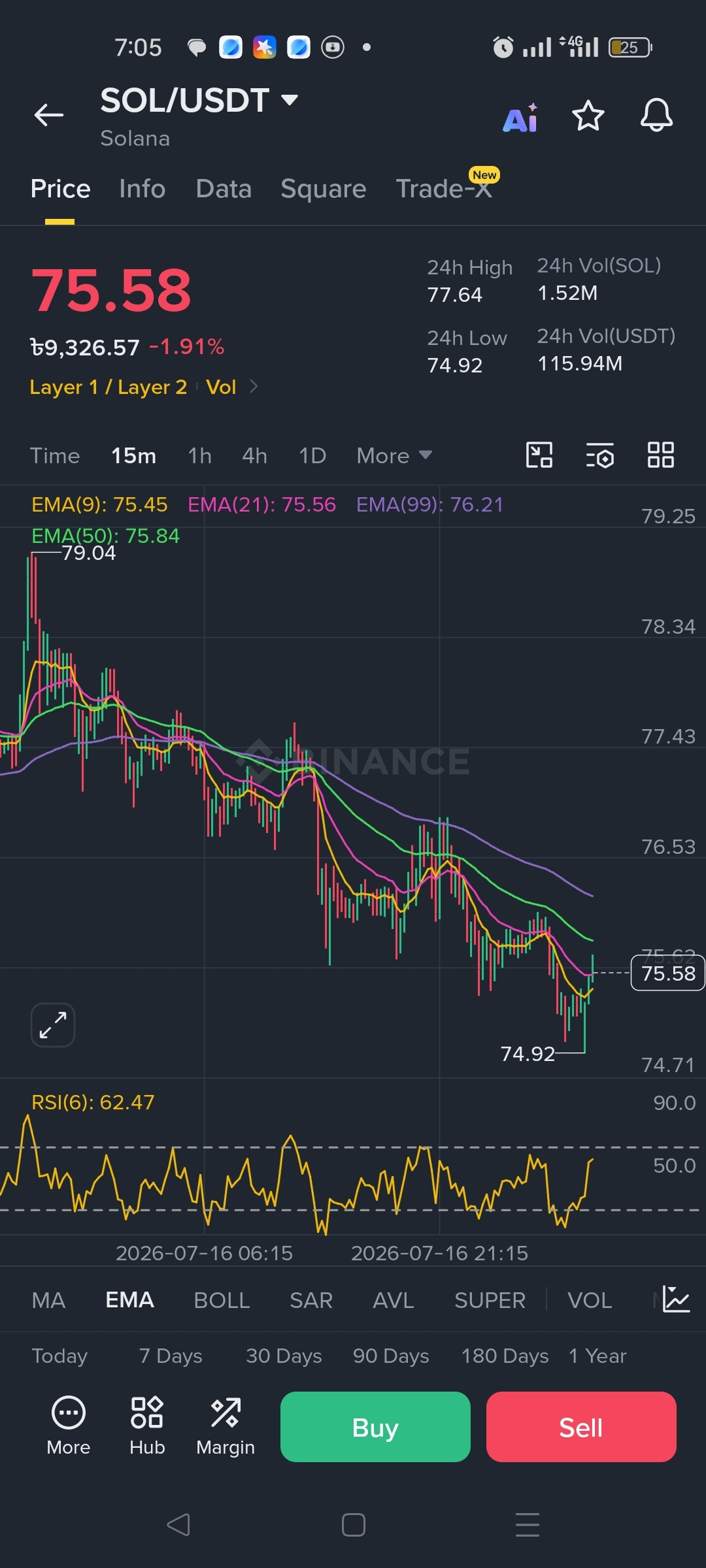The image size is (706, 1568).
Task: Tap the EMA(99): 76.21 legend
Action: [x=429, y=504]
